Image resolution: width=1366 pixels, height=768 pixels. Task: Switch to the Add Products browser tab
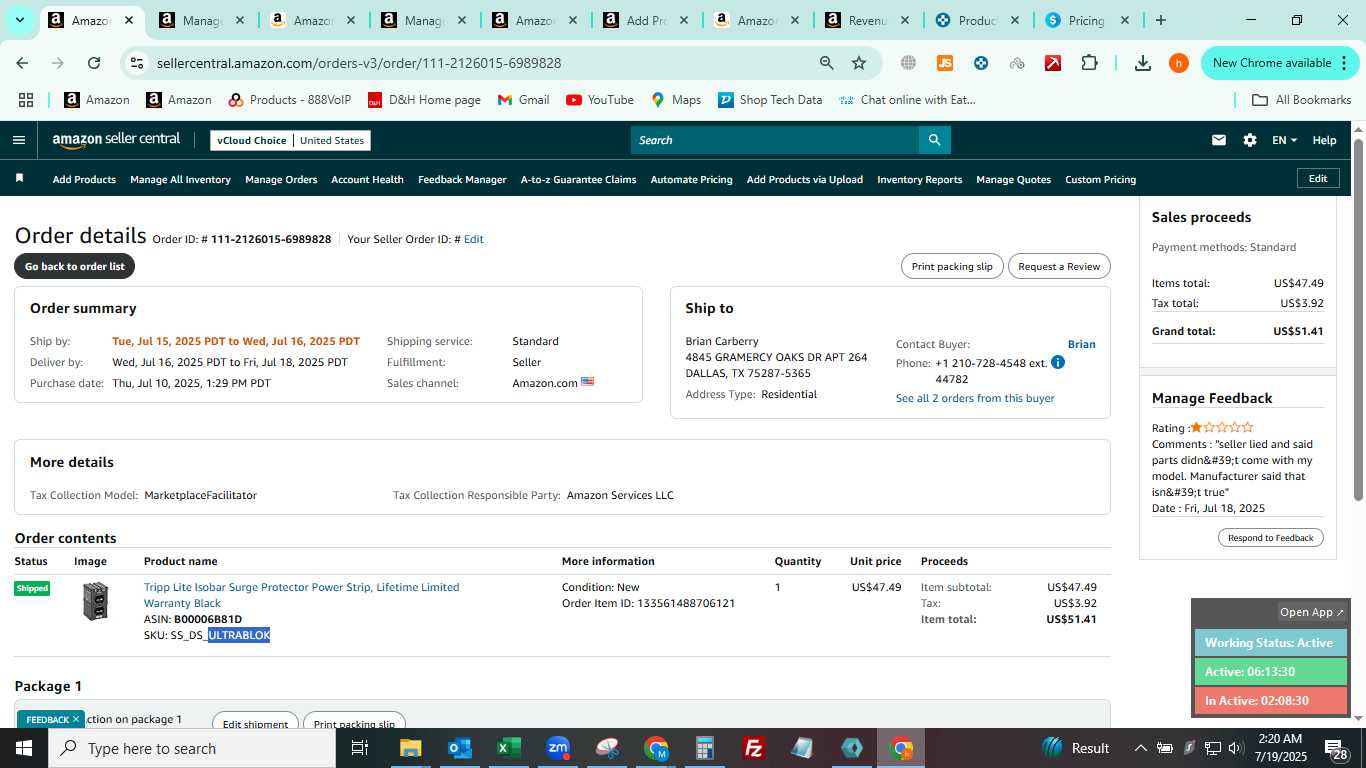point(645,20)
